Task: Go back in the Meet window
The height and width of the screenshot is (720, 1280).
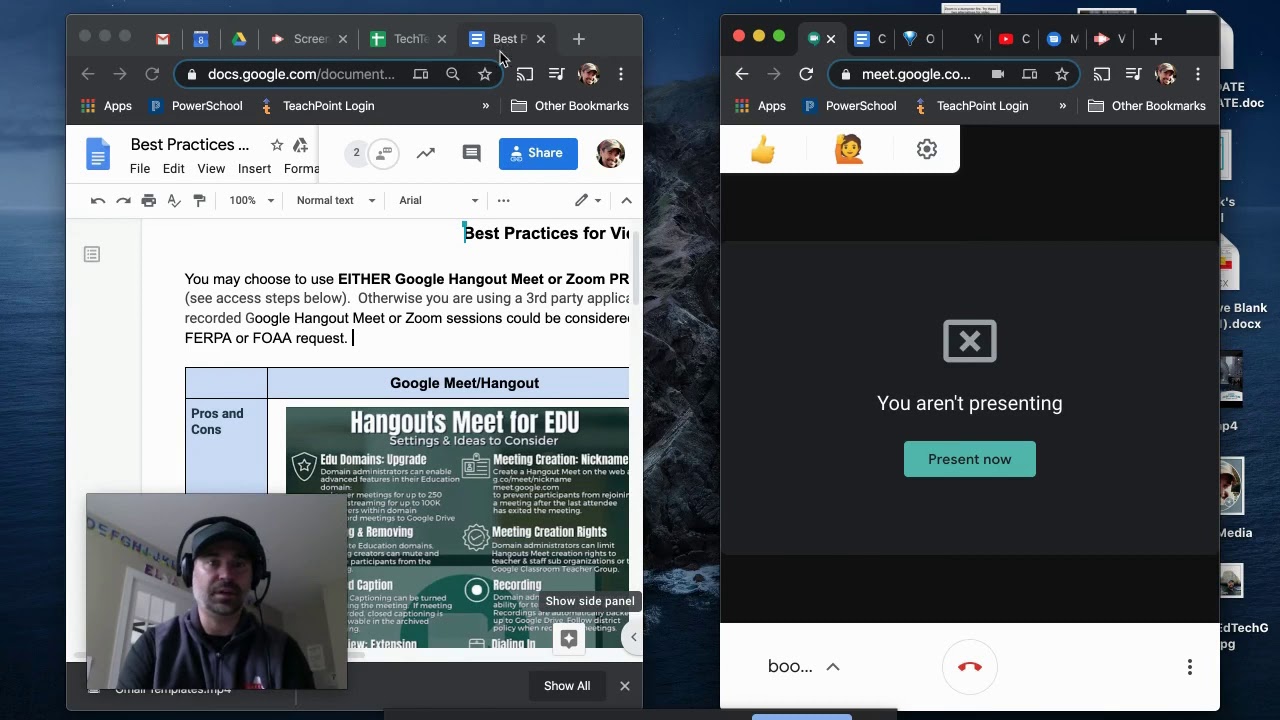Action: [x=742, y=74]
